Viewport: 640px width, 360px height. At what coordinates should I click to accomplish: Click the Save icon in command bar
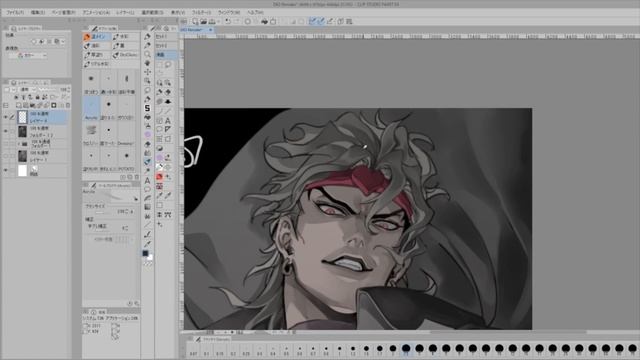212,21
